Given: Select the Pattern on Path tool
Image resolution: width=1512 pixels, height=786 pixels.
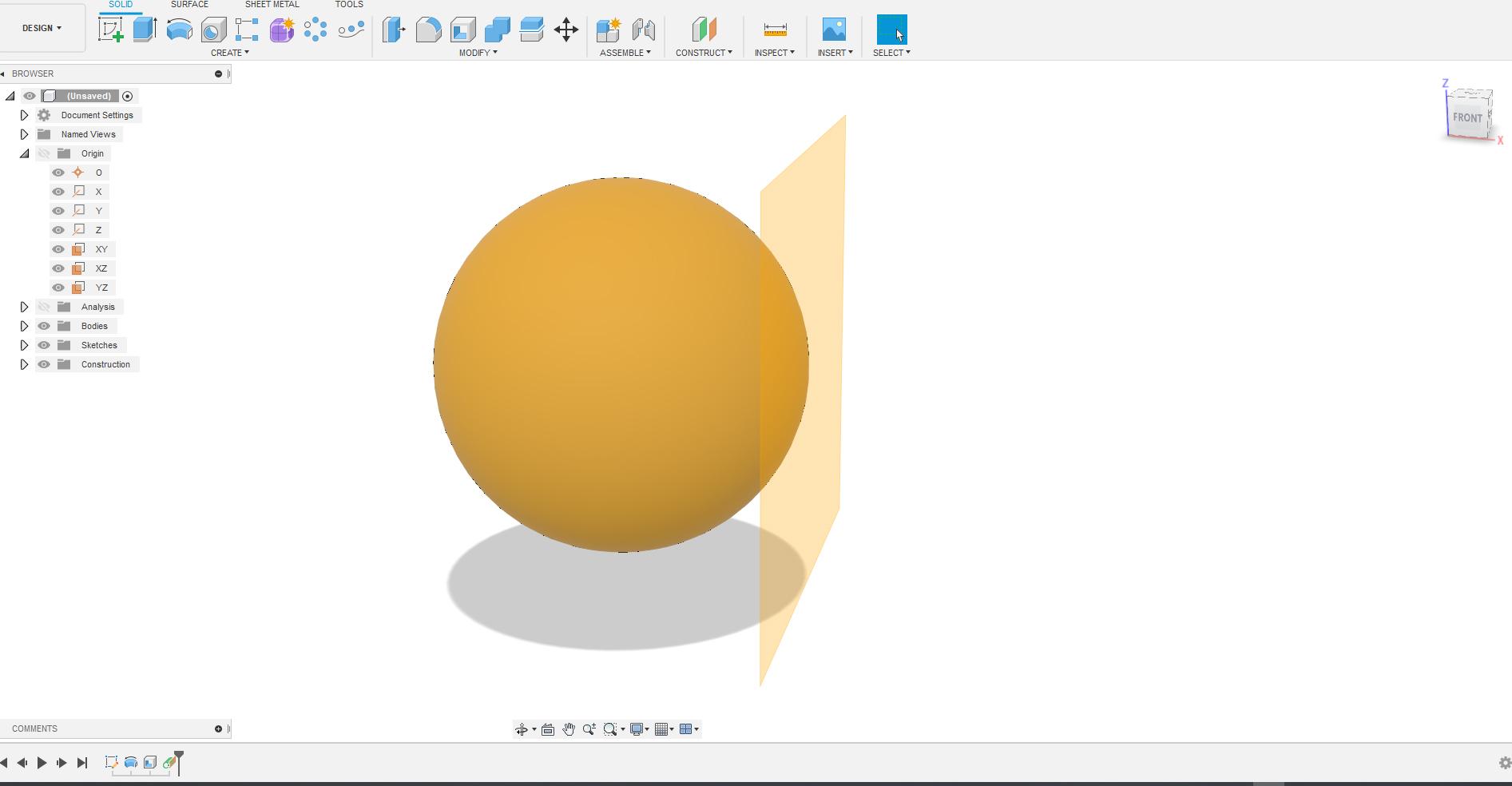Looking at the screenshot, I should click(x=351, y=30).
